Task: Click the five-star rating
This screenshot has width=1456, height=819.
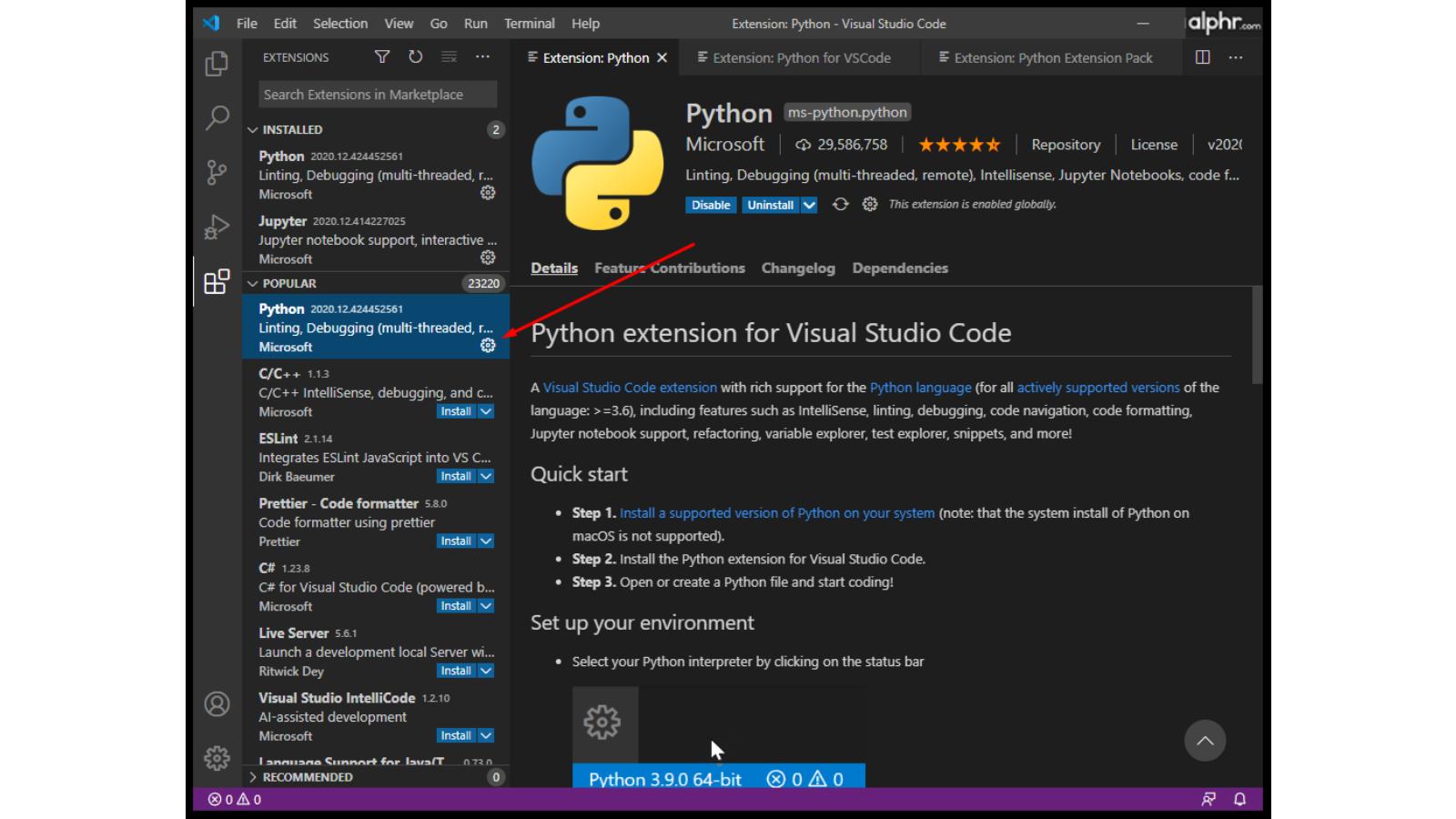Action: 959,145
